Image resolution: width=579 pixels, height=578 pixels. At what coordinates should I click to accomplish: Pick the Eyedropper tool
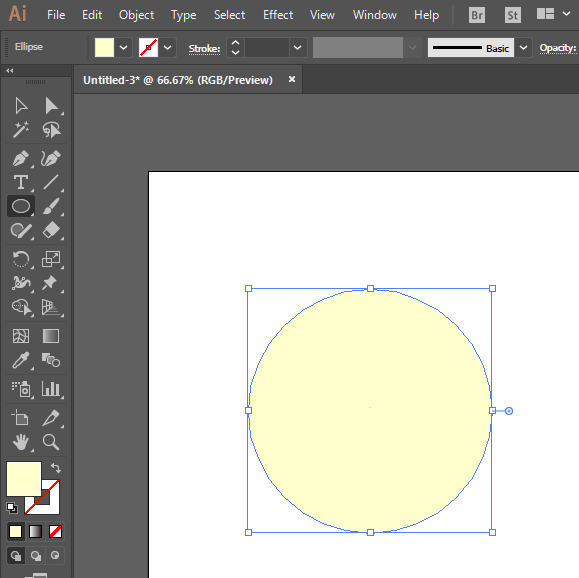click(21, 360)
